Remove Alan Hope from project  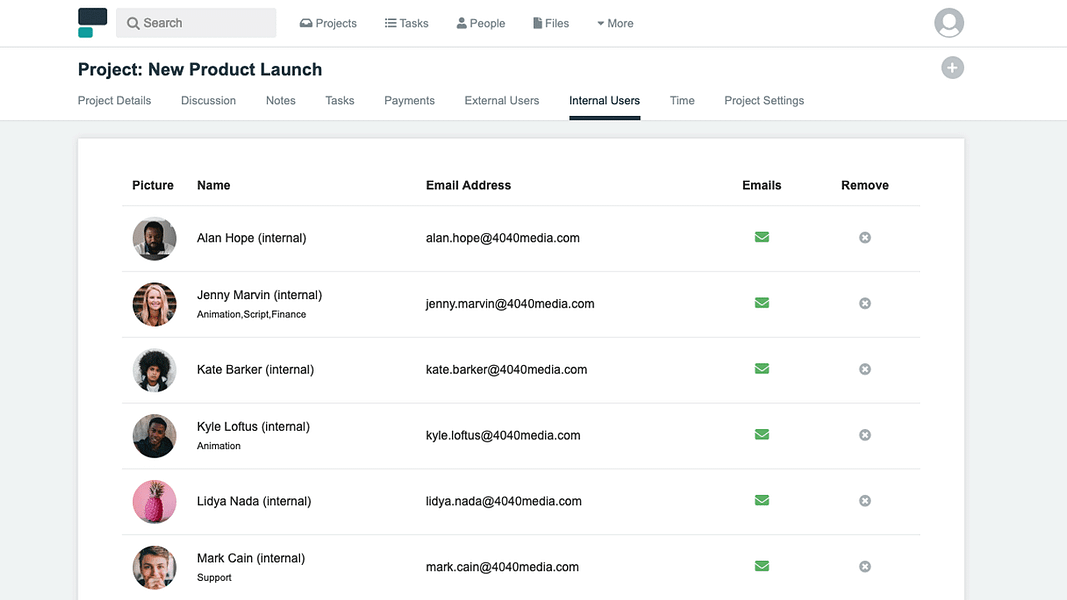click(x=864, y=237)
